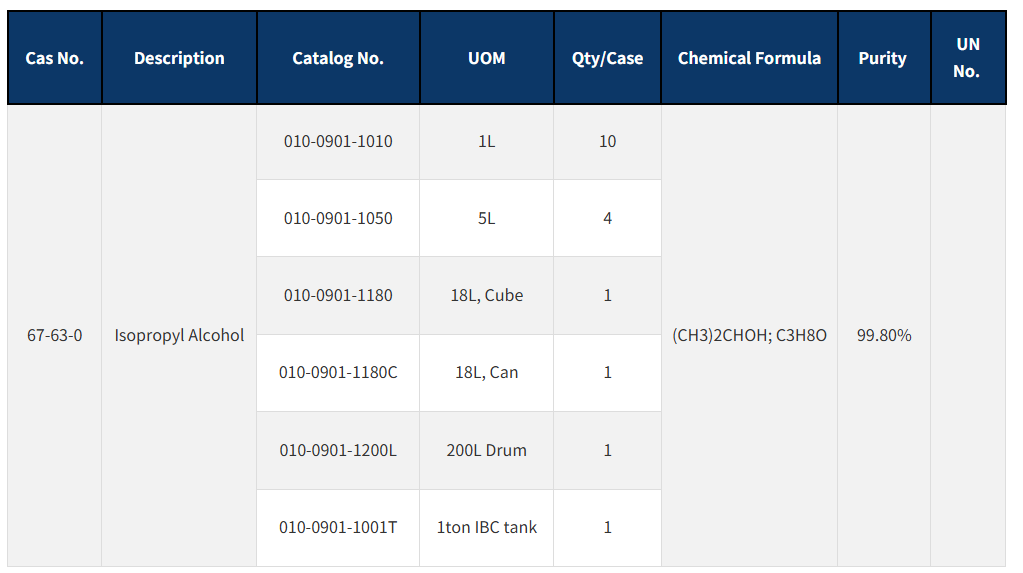
Task: Click catalog number 010-0901-1180C
Action: [x=338, y=373]
